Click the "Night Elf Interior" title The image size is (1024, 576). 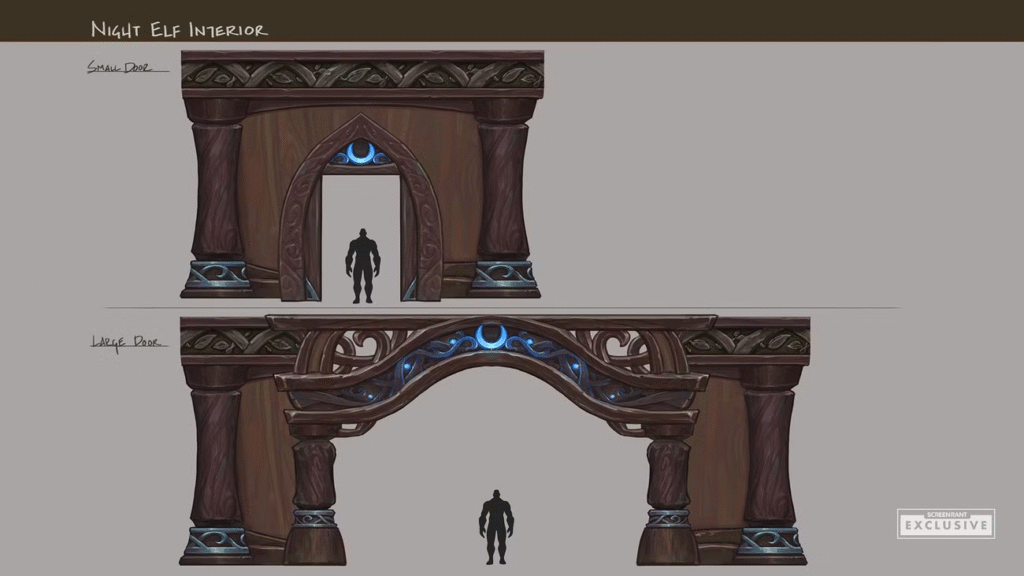179,29
